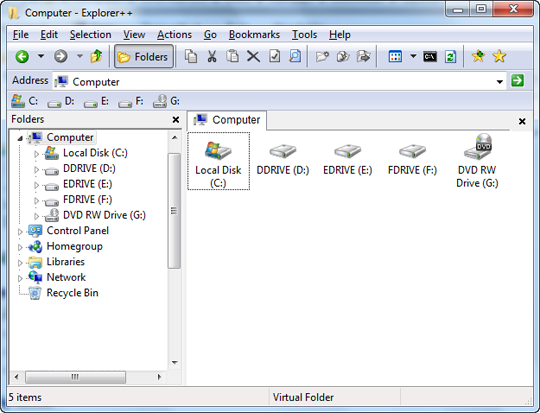Image resolution: width=540 pixels, height=413 pixels.
Task: Go back with the green Back arrow
Action: click(22, 56)
